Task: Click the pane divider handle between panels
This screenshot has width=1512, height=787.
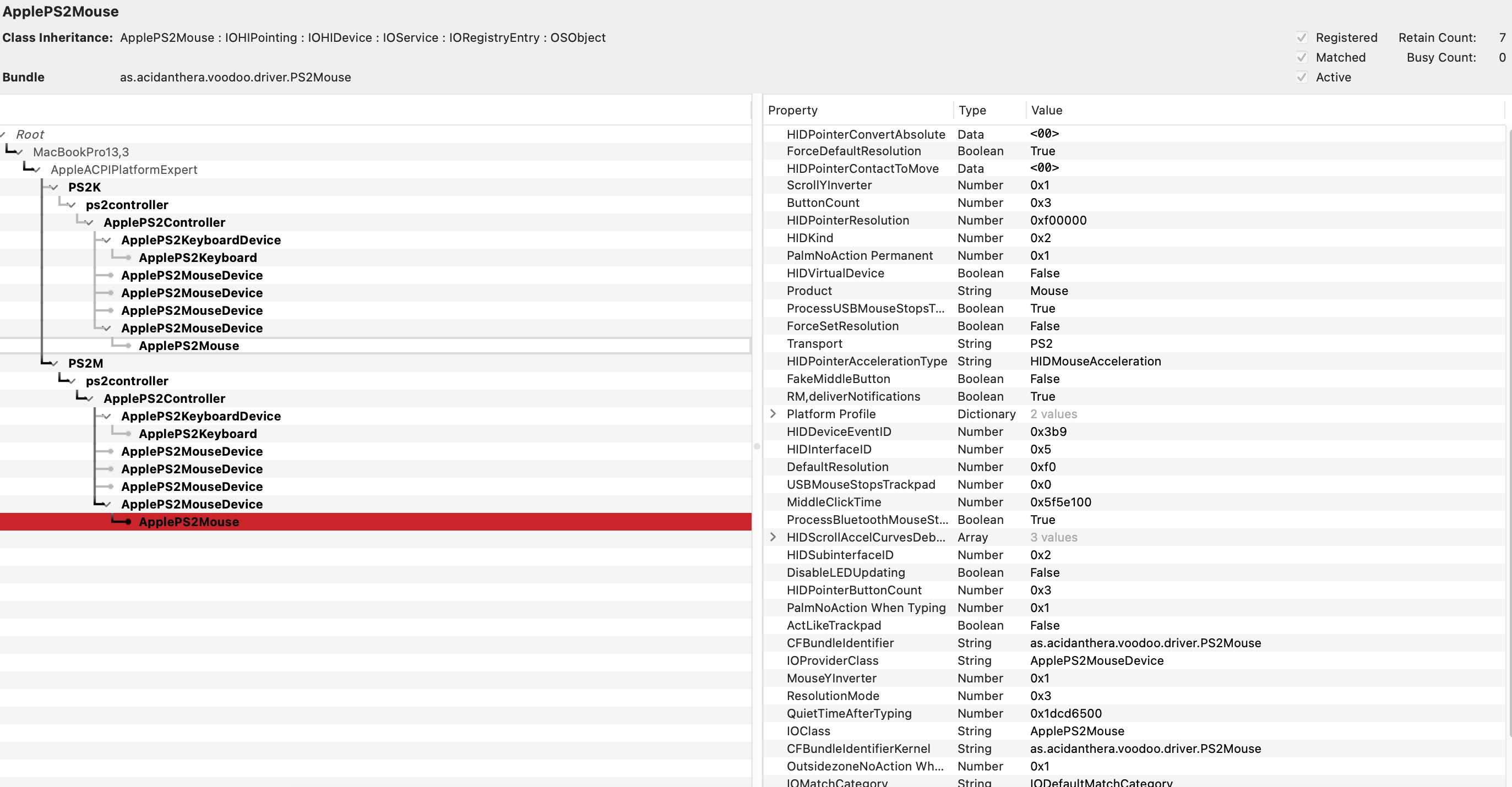Action: tap(757, 446)
